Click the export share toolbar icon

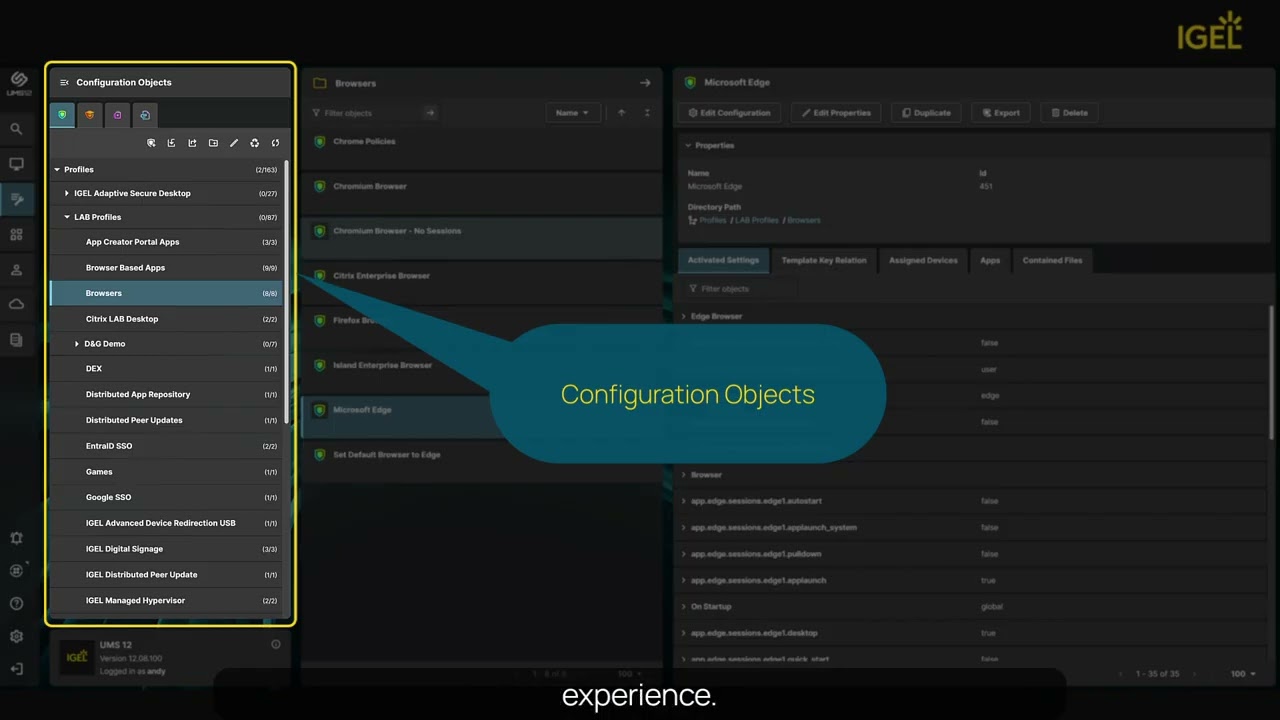tap(192, 143)
